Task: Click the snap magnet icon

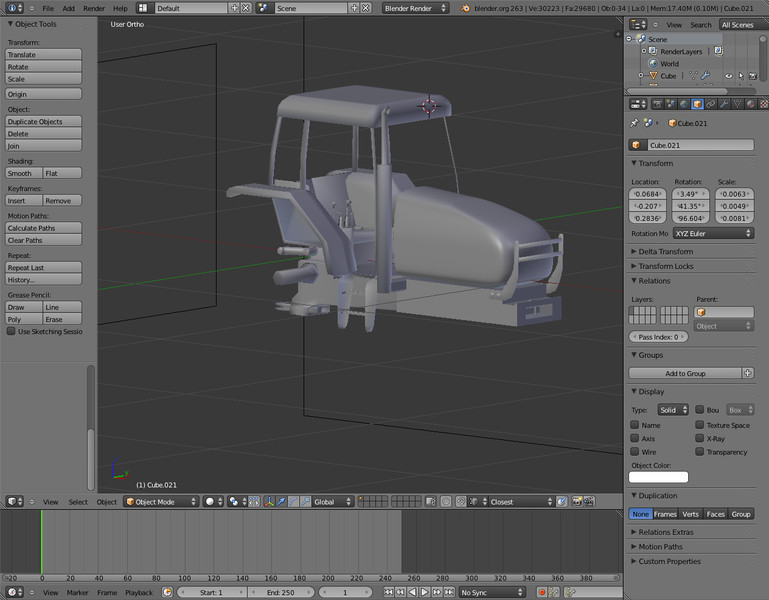Action: [x=461, y=501]
